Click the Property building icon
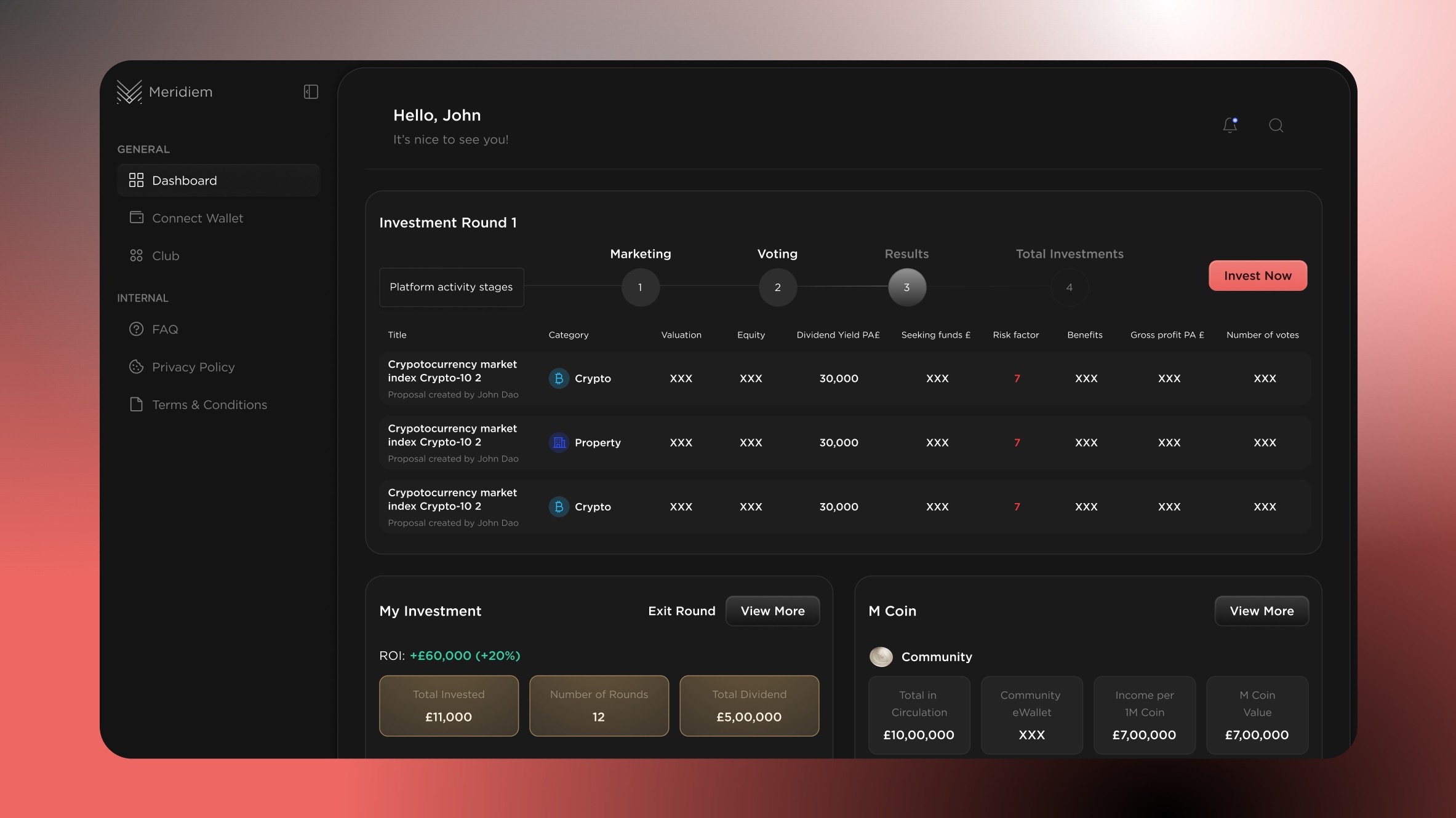 (559, 442)
